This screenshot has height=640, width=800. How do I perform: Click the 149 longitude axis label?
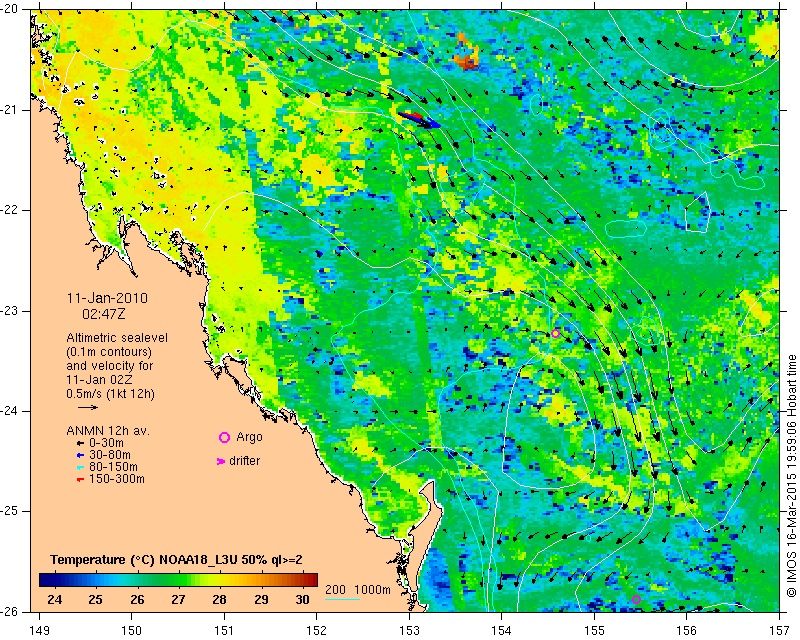[x=40, y=630]
